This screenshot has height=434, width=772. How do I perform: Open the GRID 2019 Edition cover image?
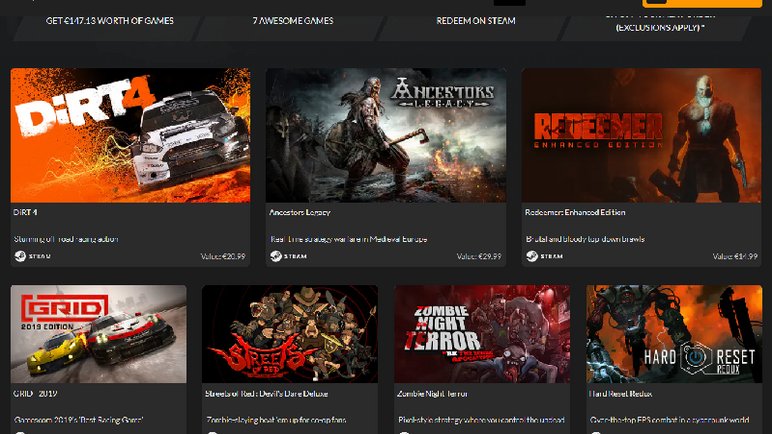98,334
